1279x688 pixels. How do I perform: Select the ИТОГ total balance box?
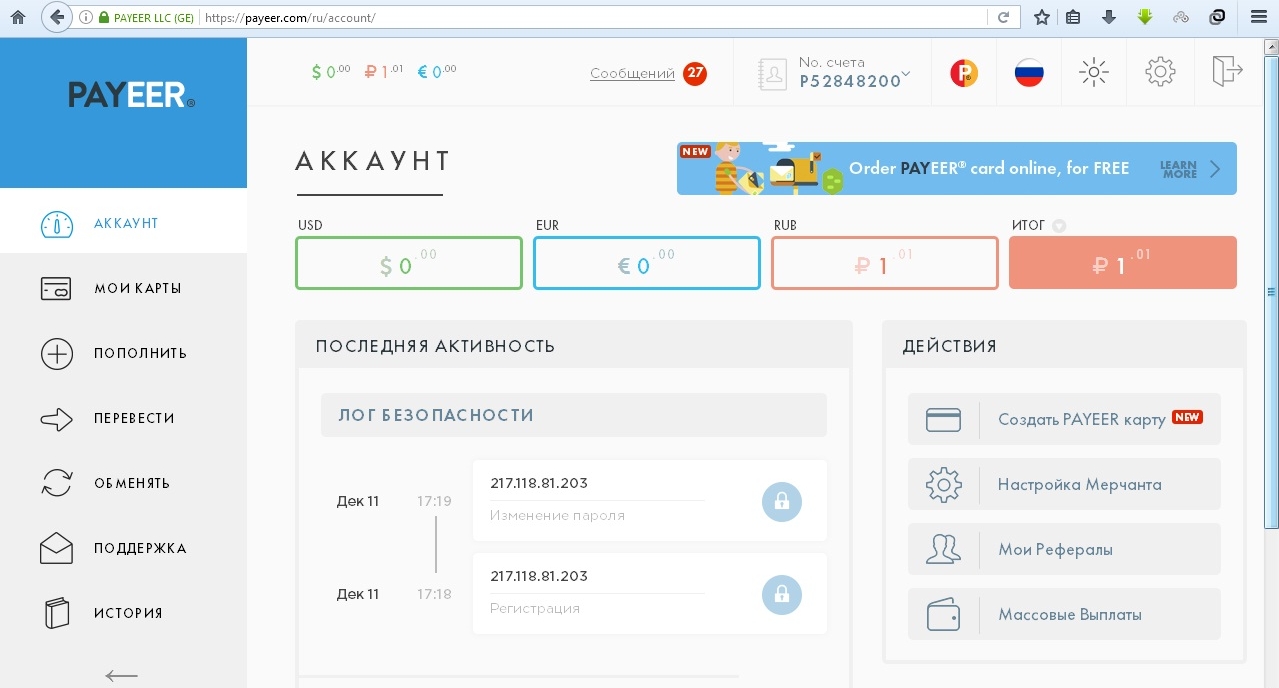pos(1123,263)
